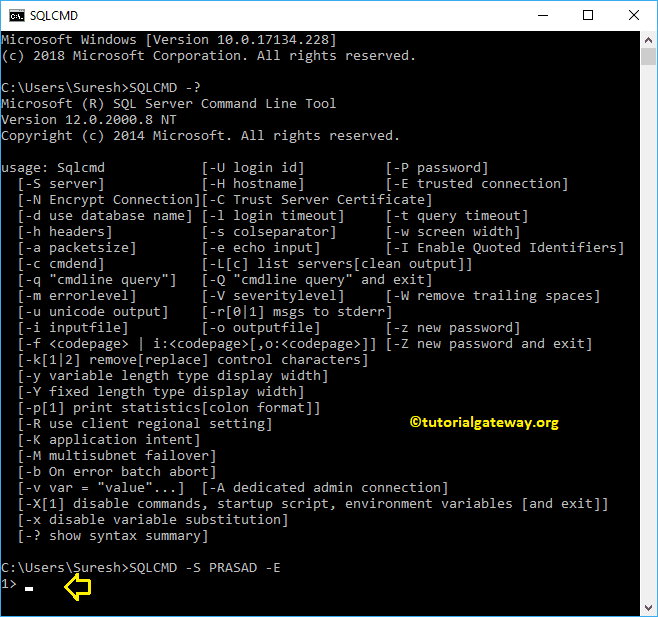
Task: Click '[-z new password]' lowercase option text
Action: (x=453, y=328)
